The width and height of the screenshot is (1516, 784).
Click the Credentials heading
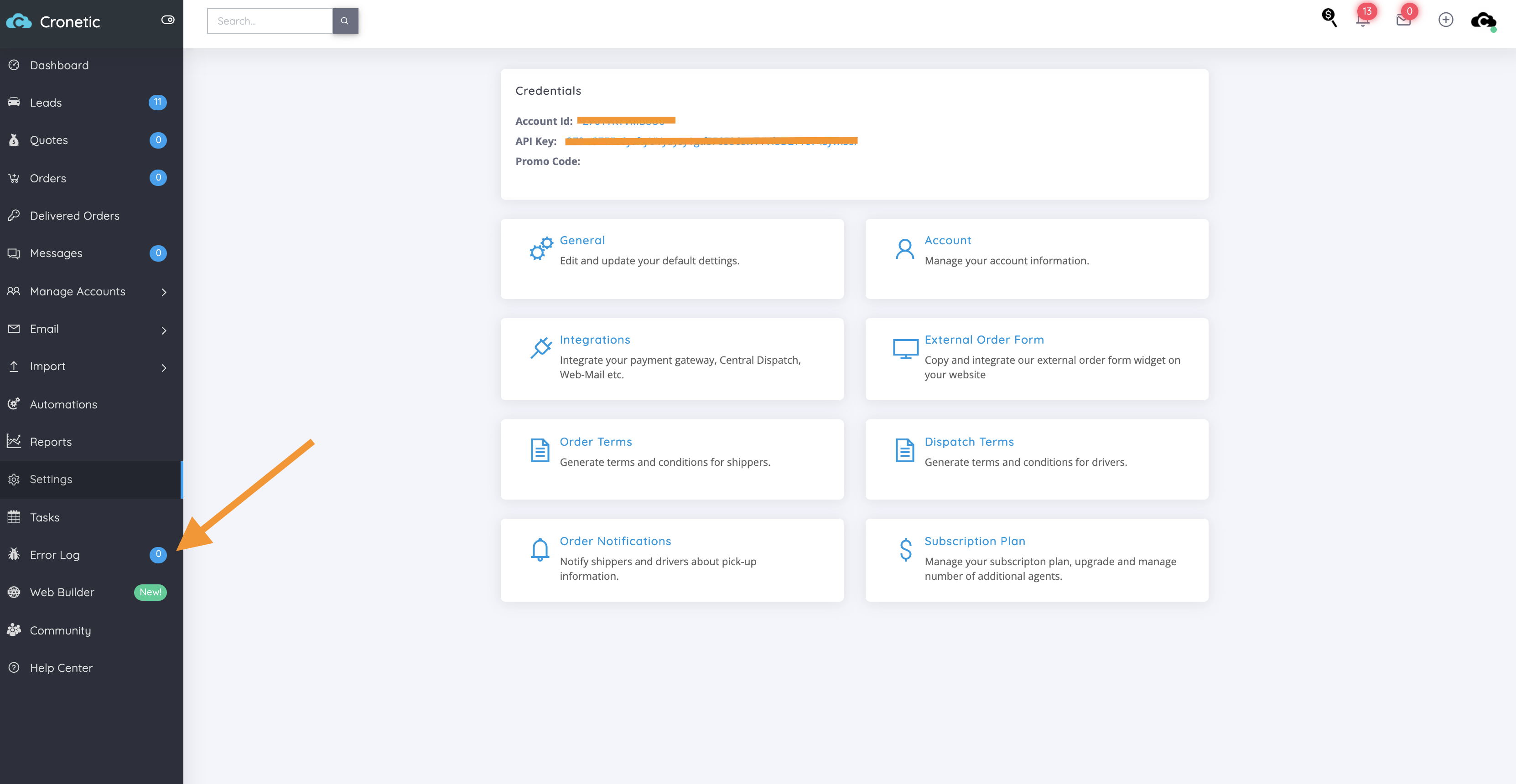coord(548,91)
